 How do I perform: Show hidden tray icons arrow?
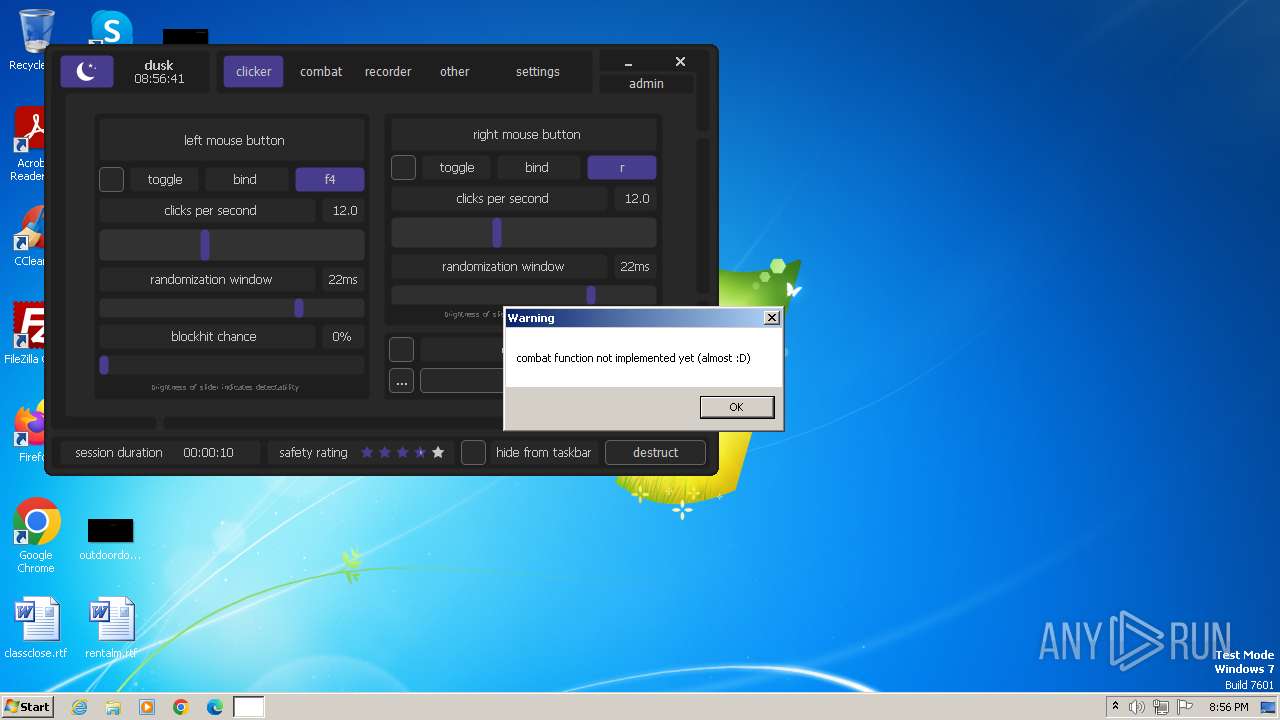click(x=1115, y=707)
